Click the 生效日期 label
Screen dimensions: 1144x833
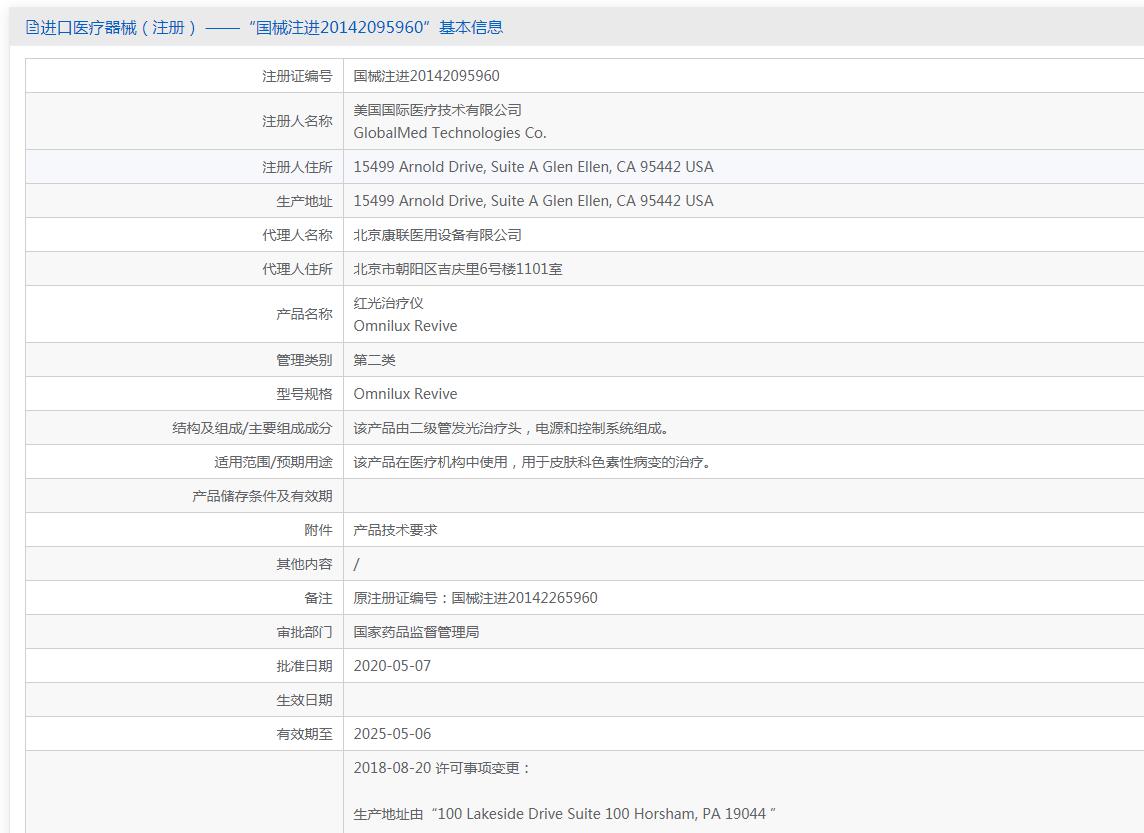304,700
